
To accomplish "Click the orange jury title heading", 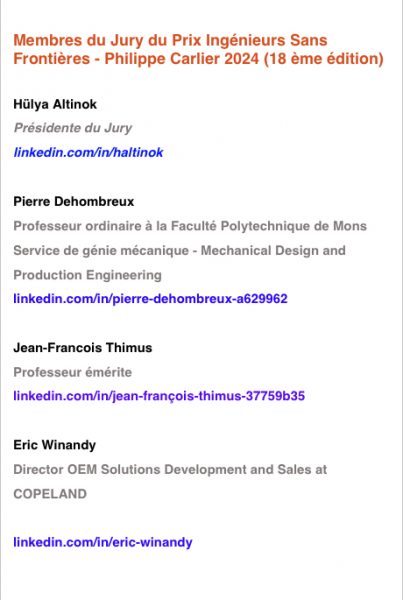I will click(199, 49).
